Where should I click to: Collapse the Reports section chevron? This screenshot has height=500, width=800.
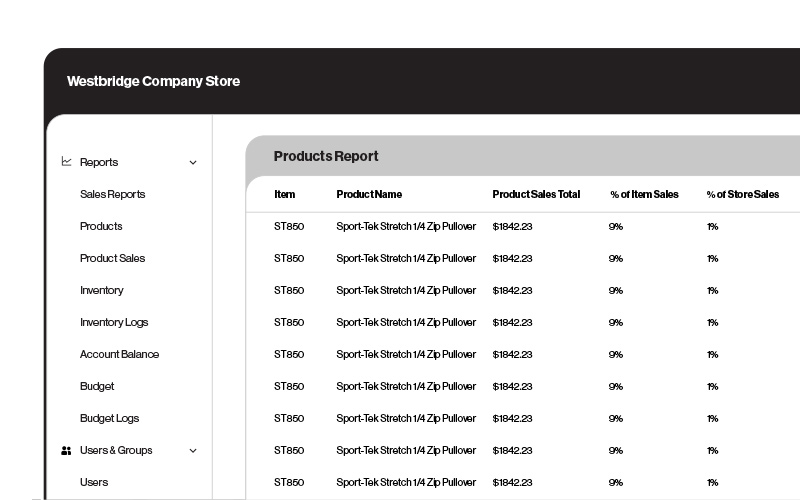coord(193,163)
